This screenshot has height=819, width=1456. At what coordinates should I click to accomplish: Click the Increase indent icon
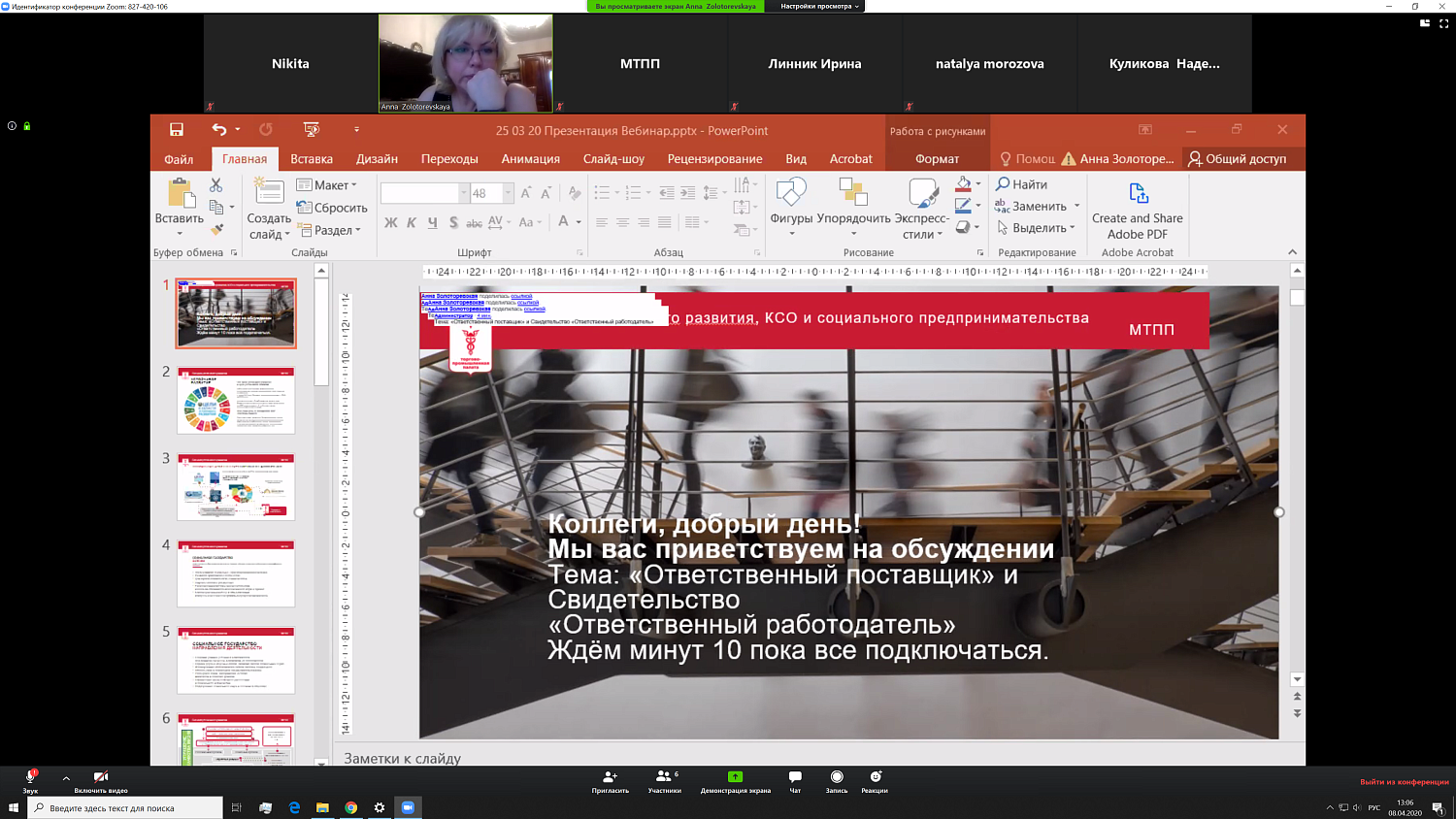coord(687,193)
